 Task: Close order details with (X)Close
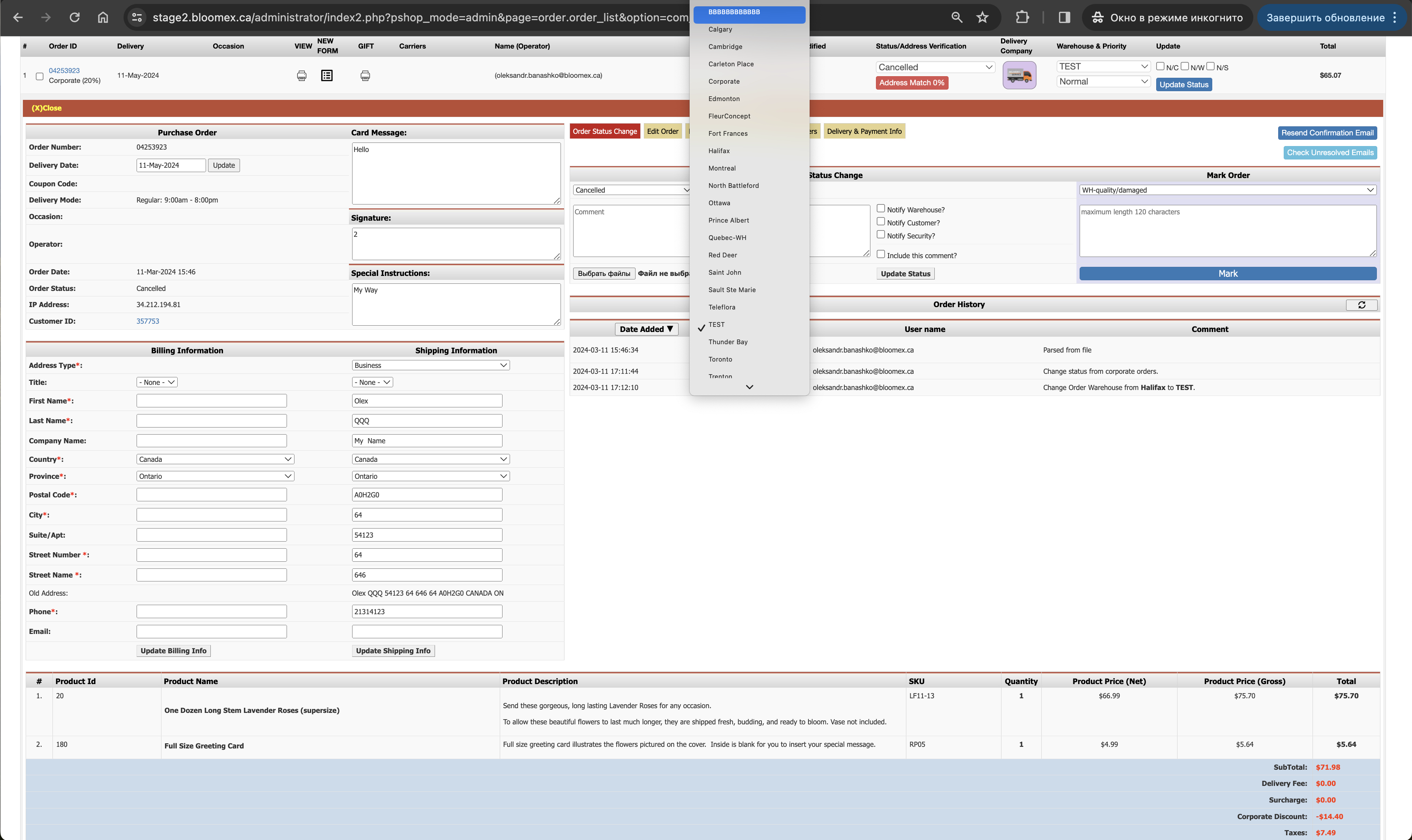click(x=47, y=108)
